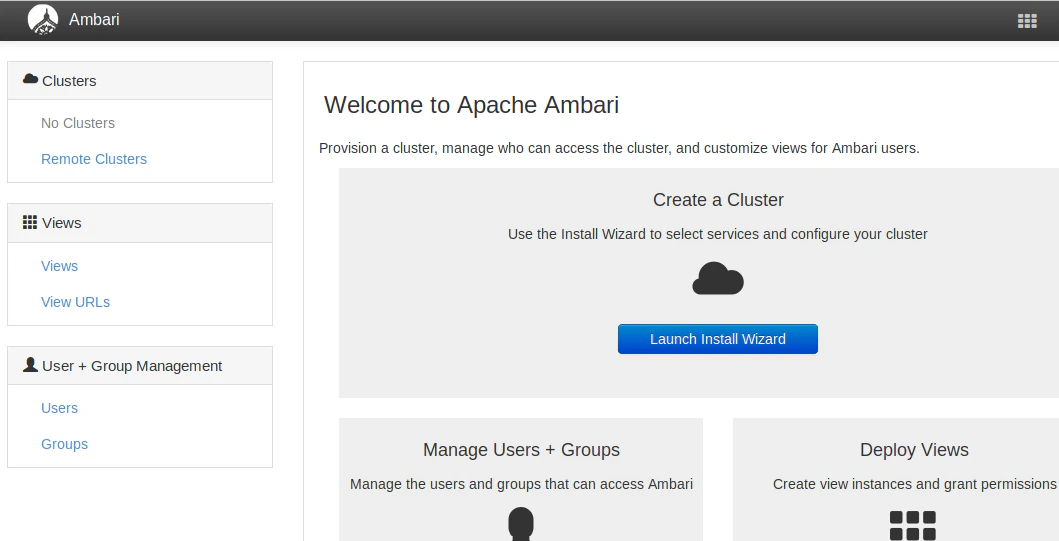Click the Deploy Views title
Image resolution: width=1059 pixels, height=541 pixels.
914,450
